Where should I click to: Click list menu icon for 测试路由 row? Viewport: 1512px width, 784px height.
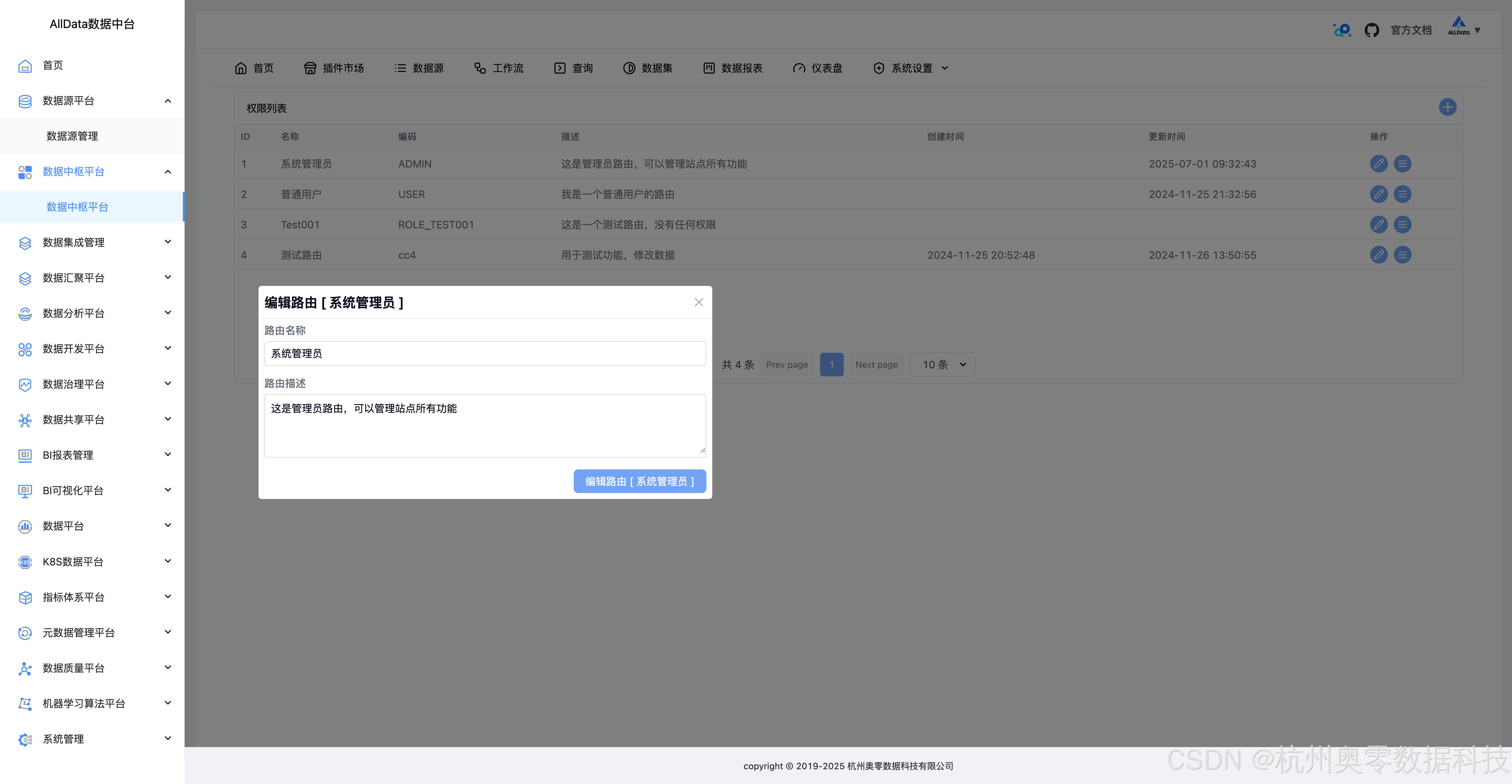pyautogui.click(x=1402, y=255)
